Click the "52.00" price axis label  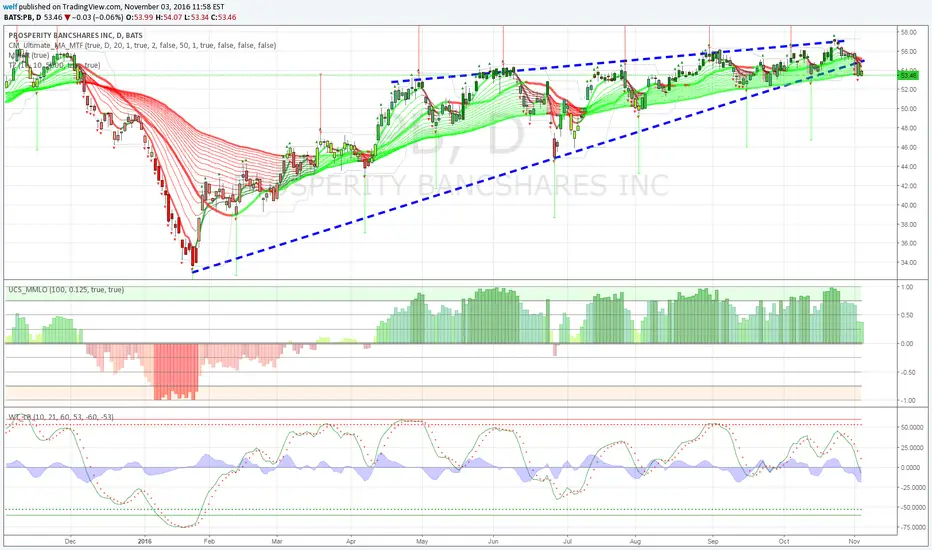coord(908,90)
